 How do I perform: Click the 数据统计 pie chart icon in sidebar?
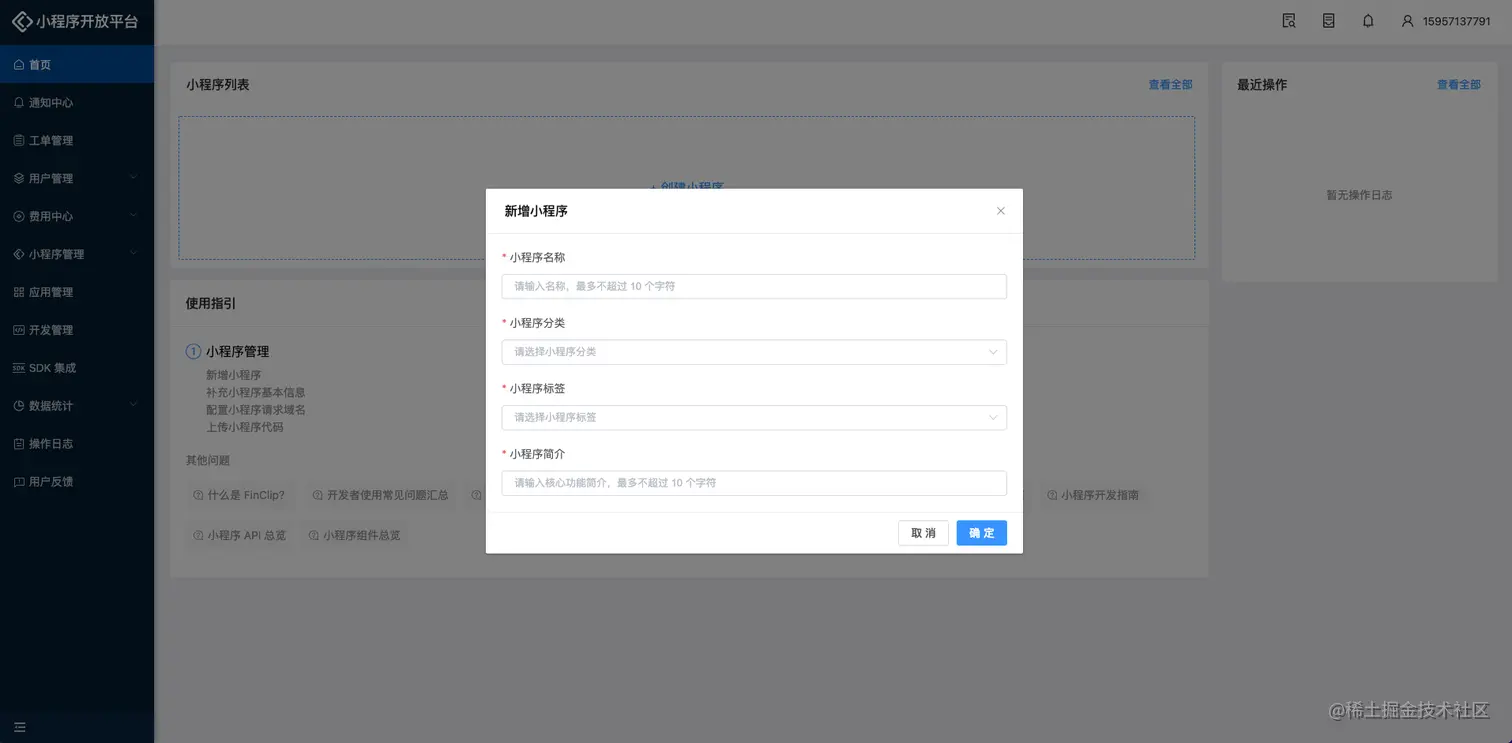pyautogui.click(x=19, y=406)
